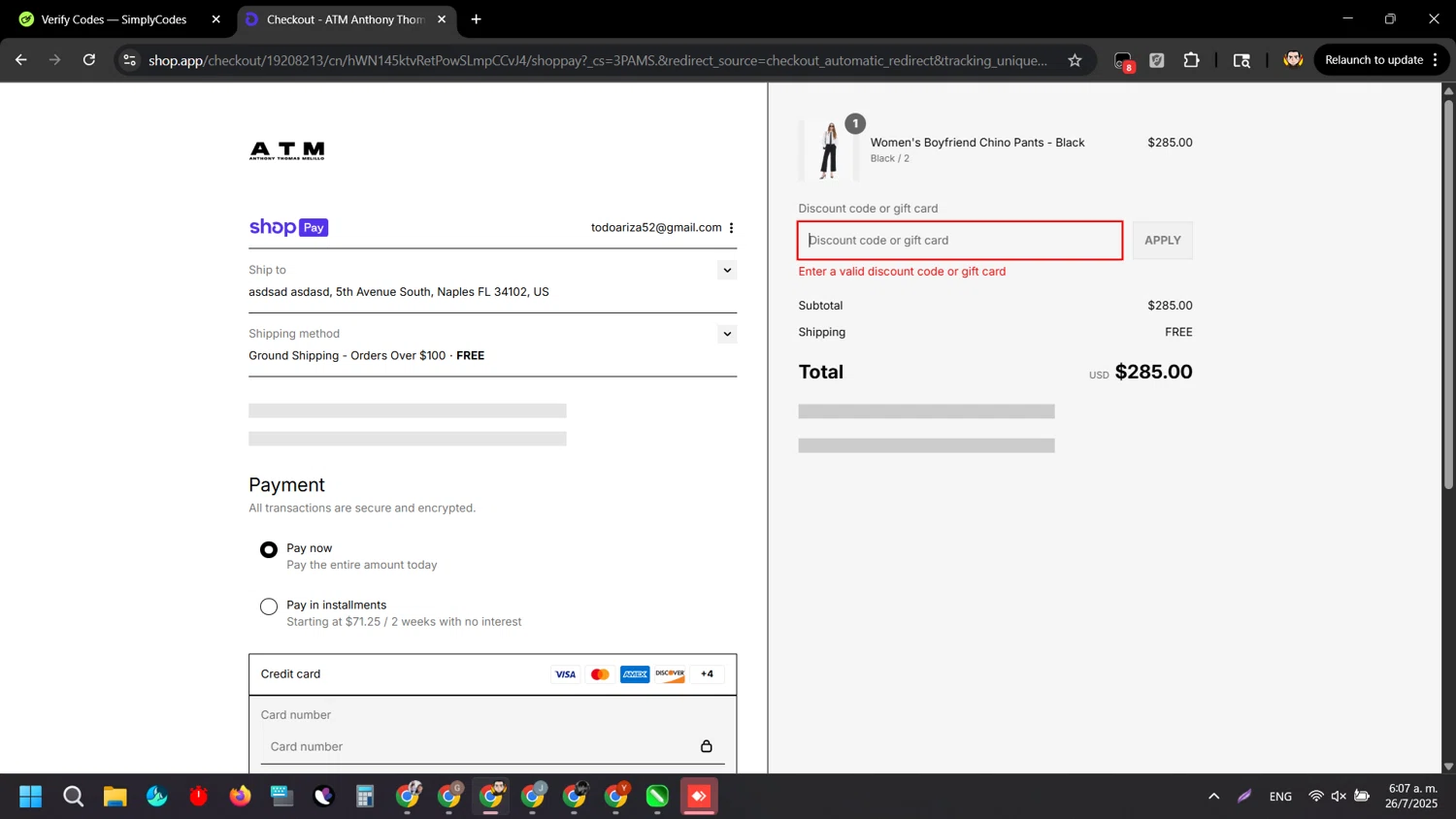Expand the Shipping method section

point(727,334)
